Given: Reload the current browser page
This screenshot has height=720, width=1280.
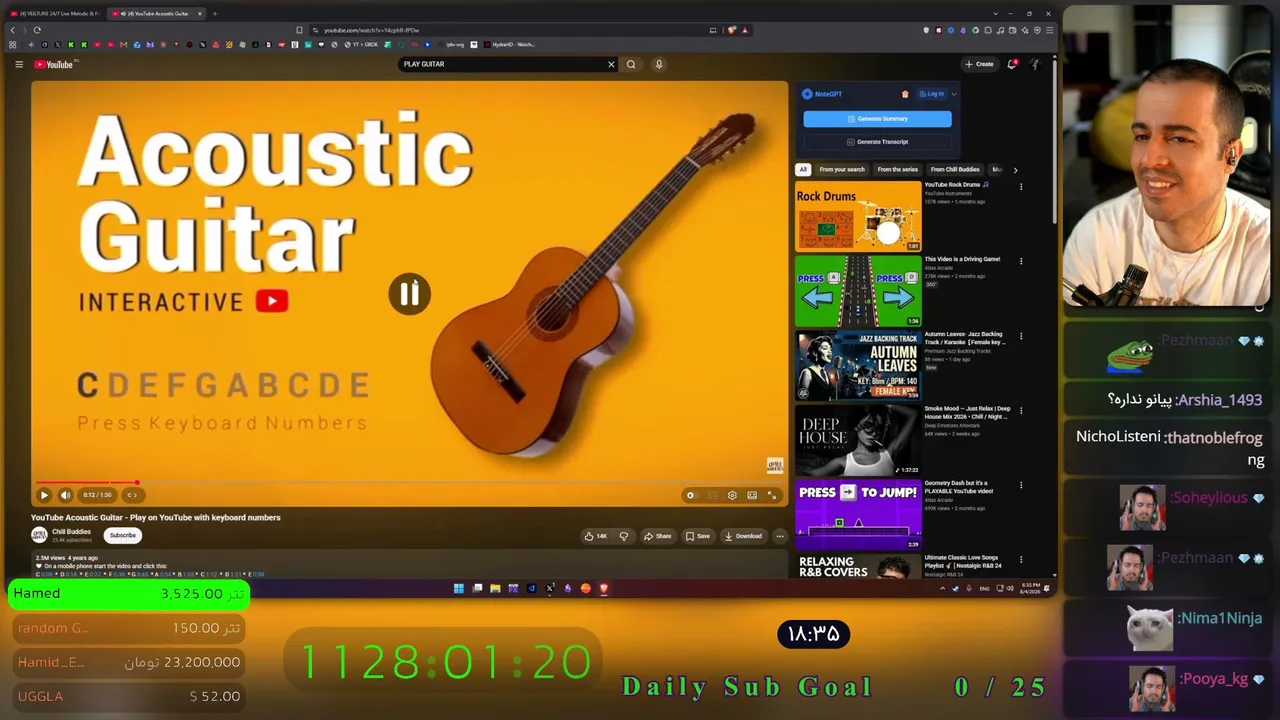Looking at the screenshot, I should click(37, 30).
